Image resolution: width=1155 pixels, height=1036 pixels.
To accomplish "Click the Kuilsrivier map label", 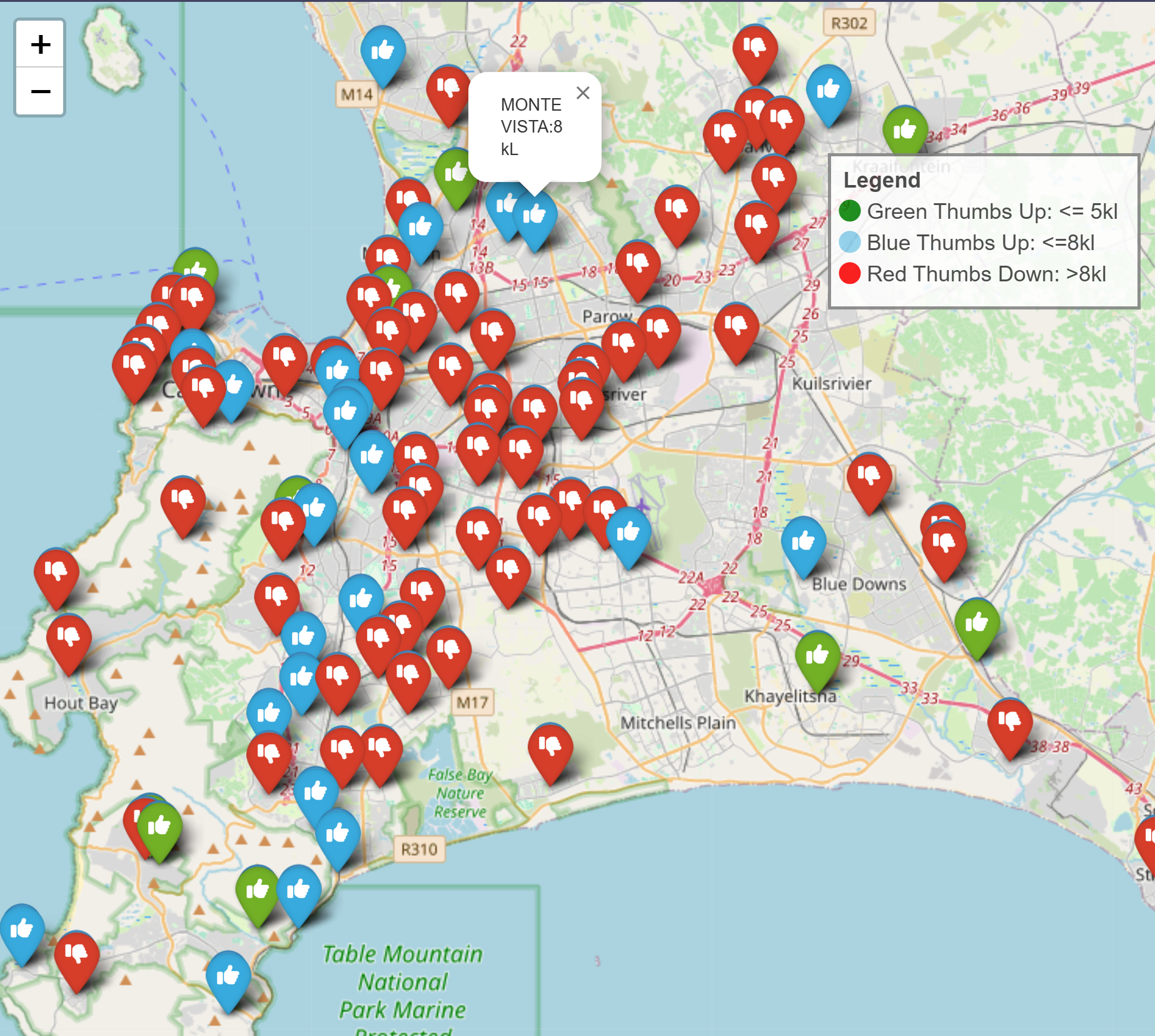I will click(x=832, y=383).
